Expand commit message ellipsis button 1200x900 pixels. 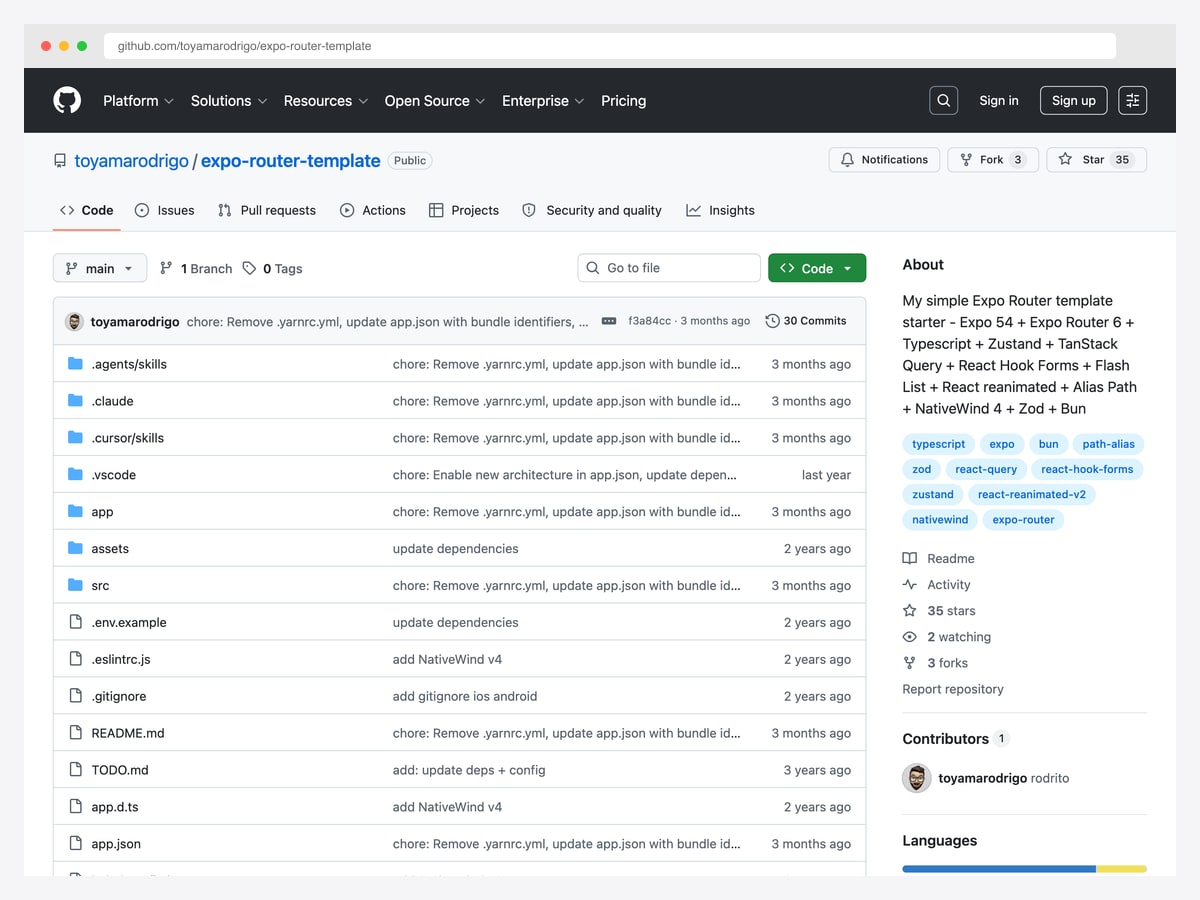pos(609,321)
